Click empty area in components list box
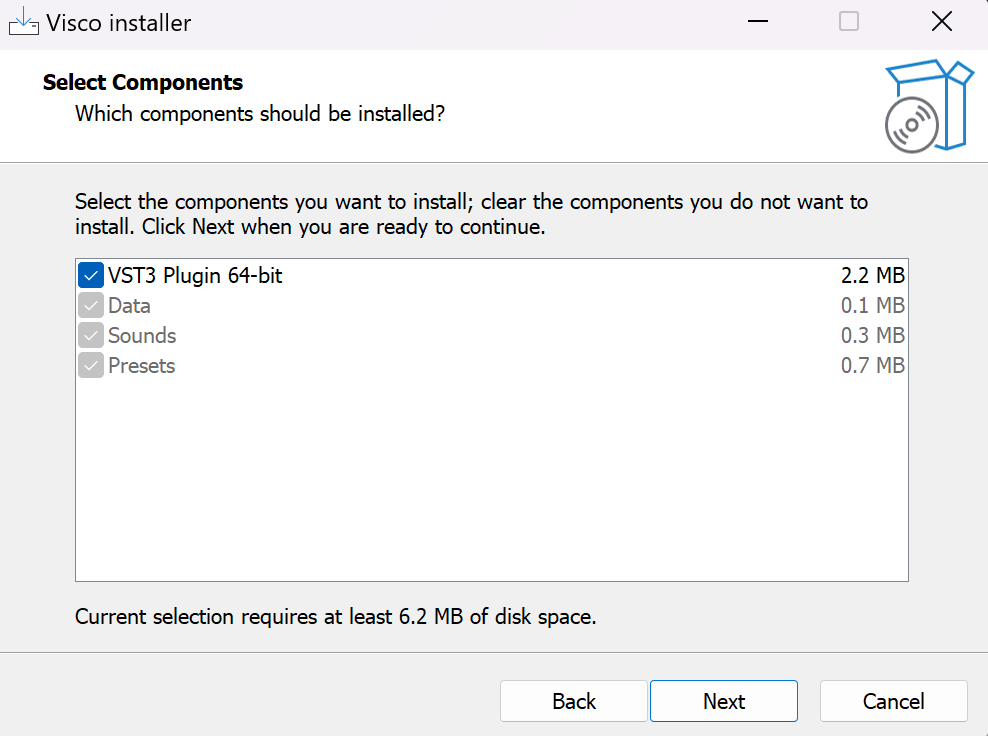Image resolution: width=988 pixels, height=736 pixels. pos(490,480)
